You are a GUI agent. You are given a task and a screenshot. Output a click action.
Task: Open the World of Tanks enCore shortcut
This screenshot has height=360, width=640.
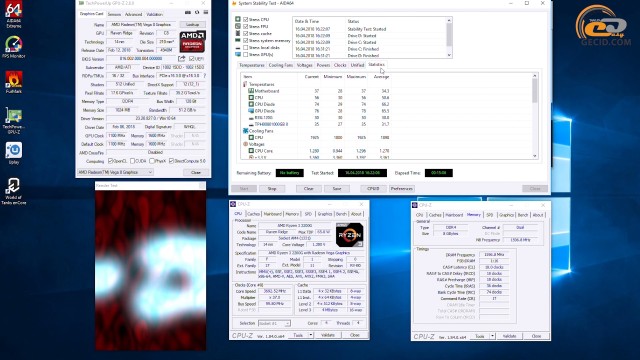click(13, 191)
